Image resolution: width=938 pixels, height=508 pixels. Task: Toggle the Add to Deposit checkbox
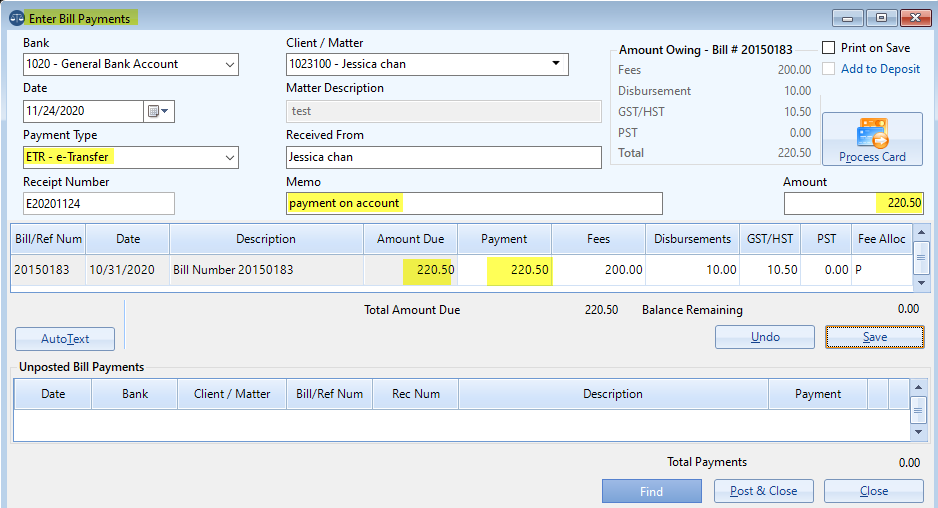[829, 69]
